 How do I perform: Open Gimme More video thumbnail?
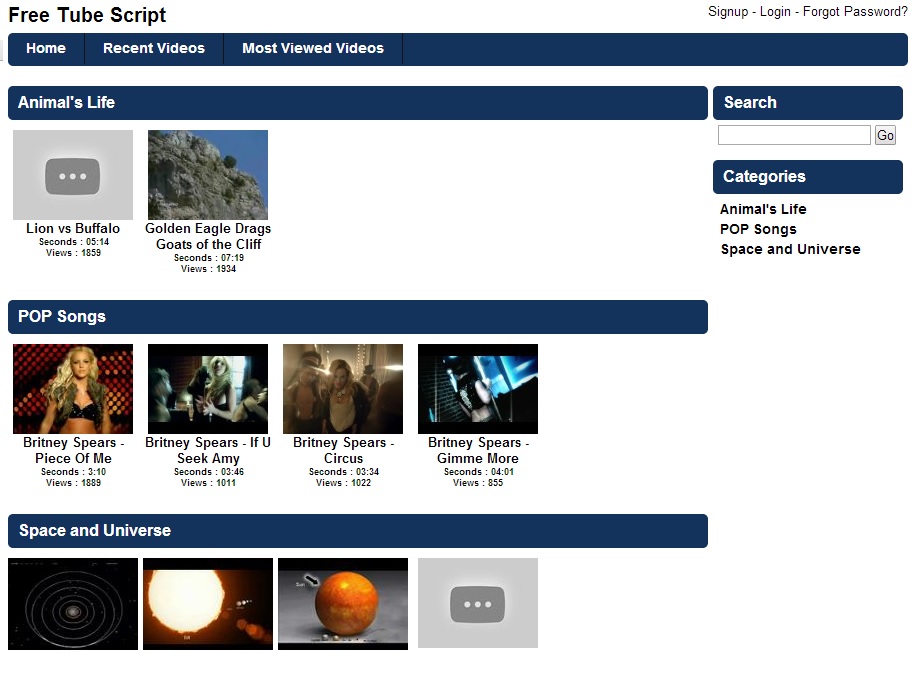click(478, 389)
